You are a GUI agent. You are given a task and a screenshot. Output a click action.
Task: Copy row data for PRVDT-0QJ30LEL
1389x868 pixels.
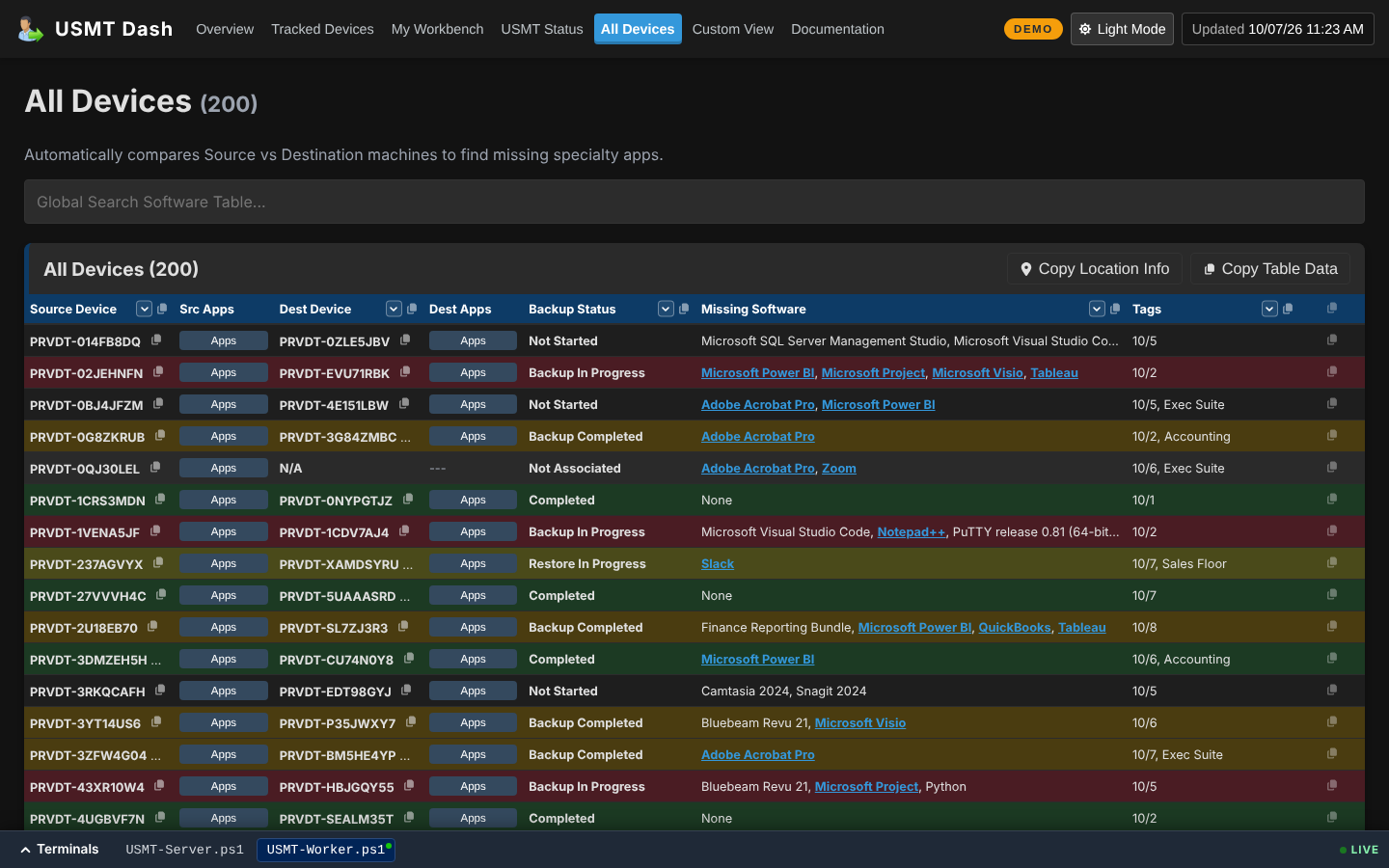point(1332,468)
